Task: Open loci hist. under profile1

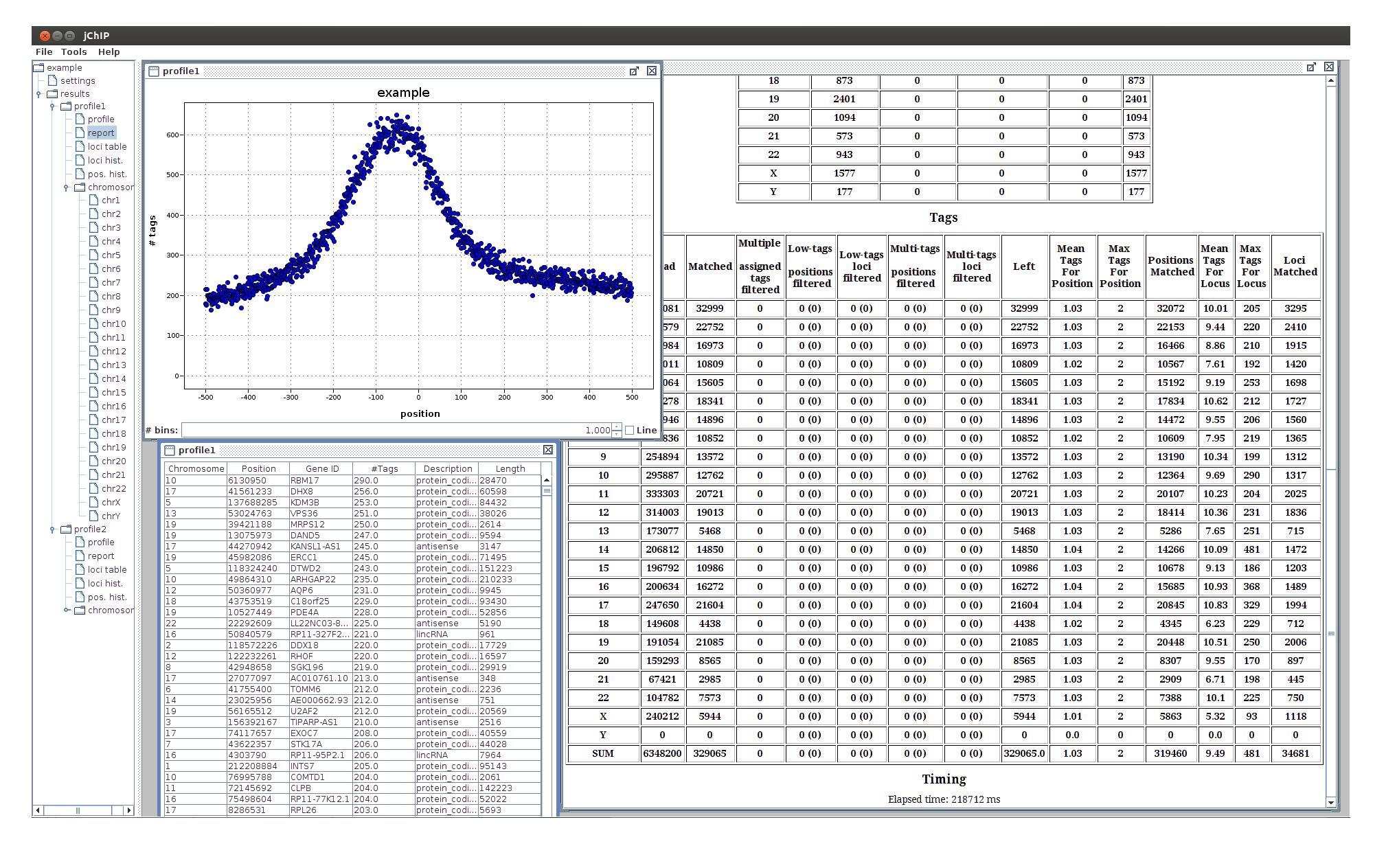Action: pyautogui.click(x=104, y=160)
